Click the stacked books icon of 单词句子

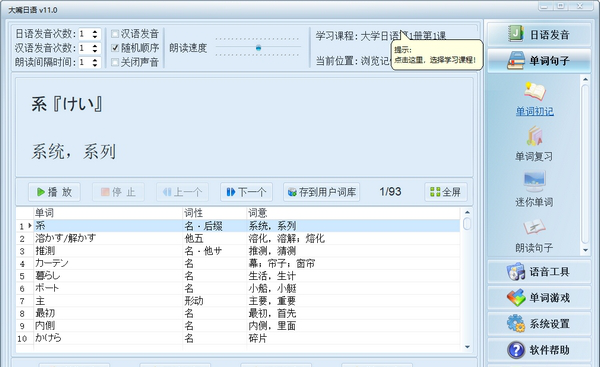pyautogui.click(x=516, y=60)
